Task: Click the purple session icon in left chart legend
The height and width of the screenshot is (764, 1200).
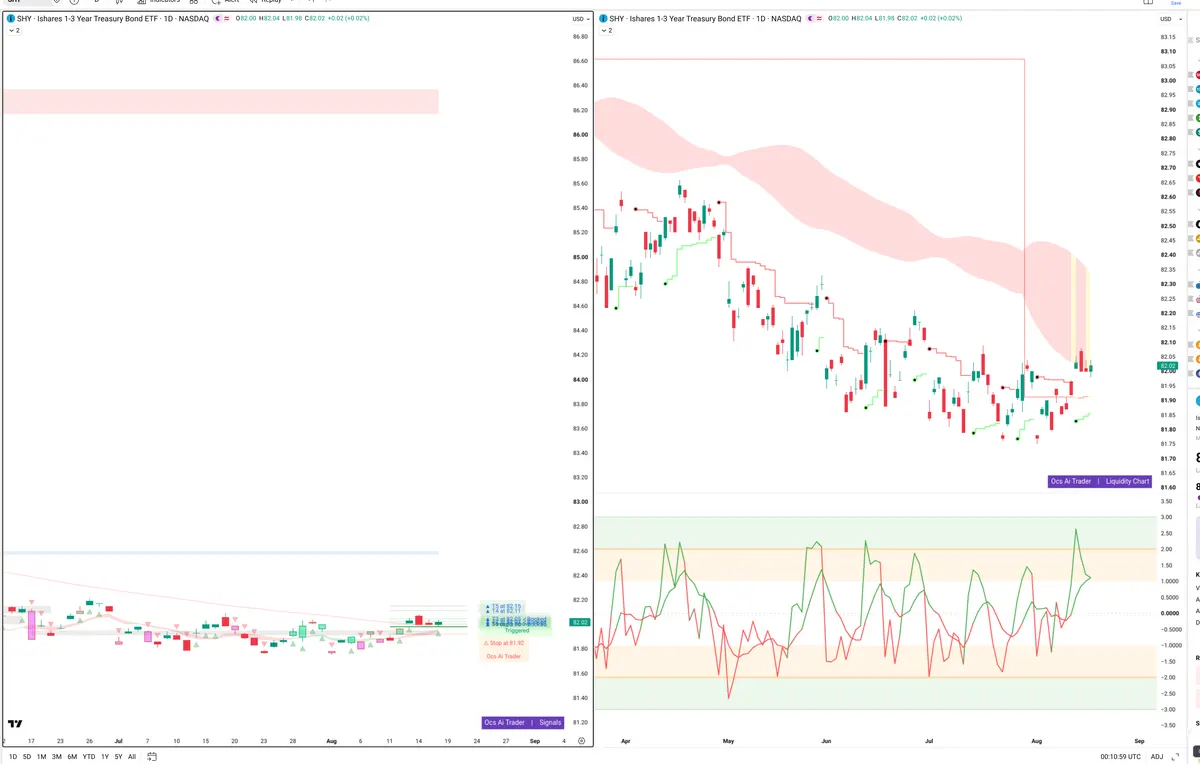Action: [x=220, y=19]
